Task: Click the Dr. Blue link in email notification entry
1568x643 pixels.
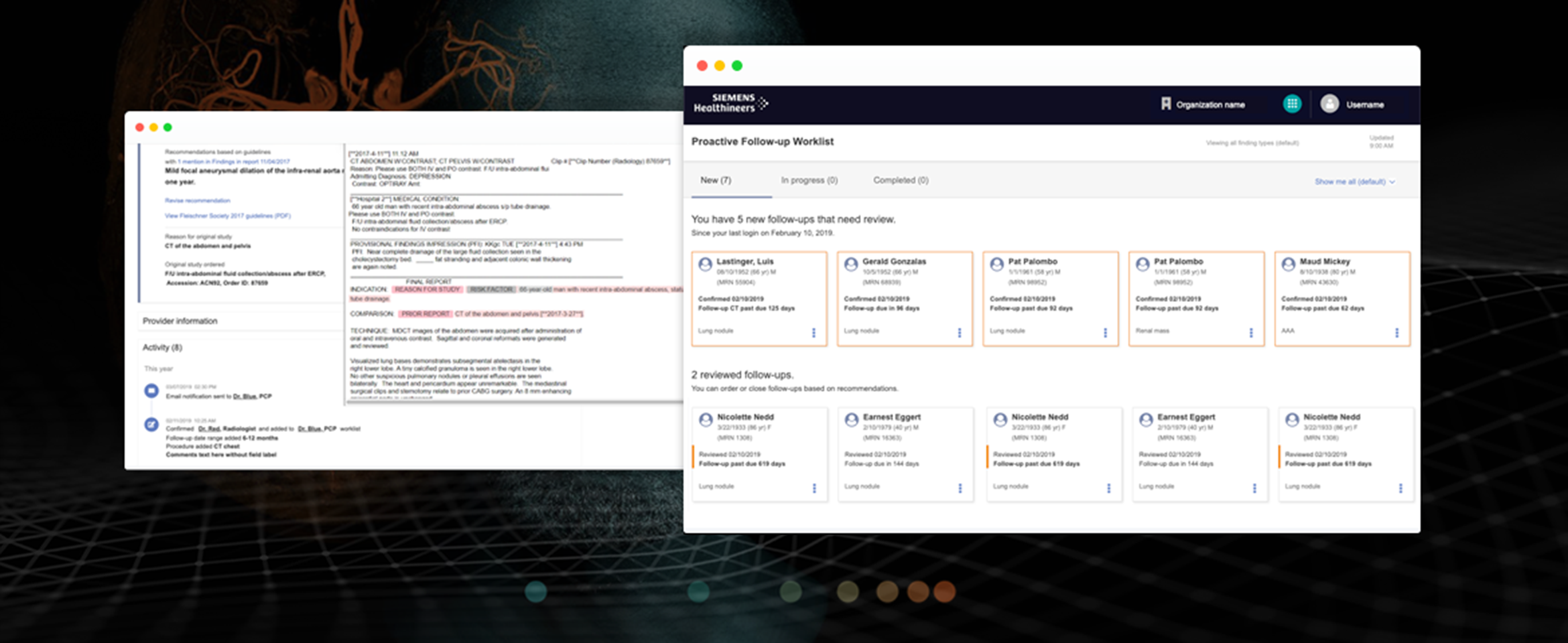Action: (245, 397)
